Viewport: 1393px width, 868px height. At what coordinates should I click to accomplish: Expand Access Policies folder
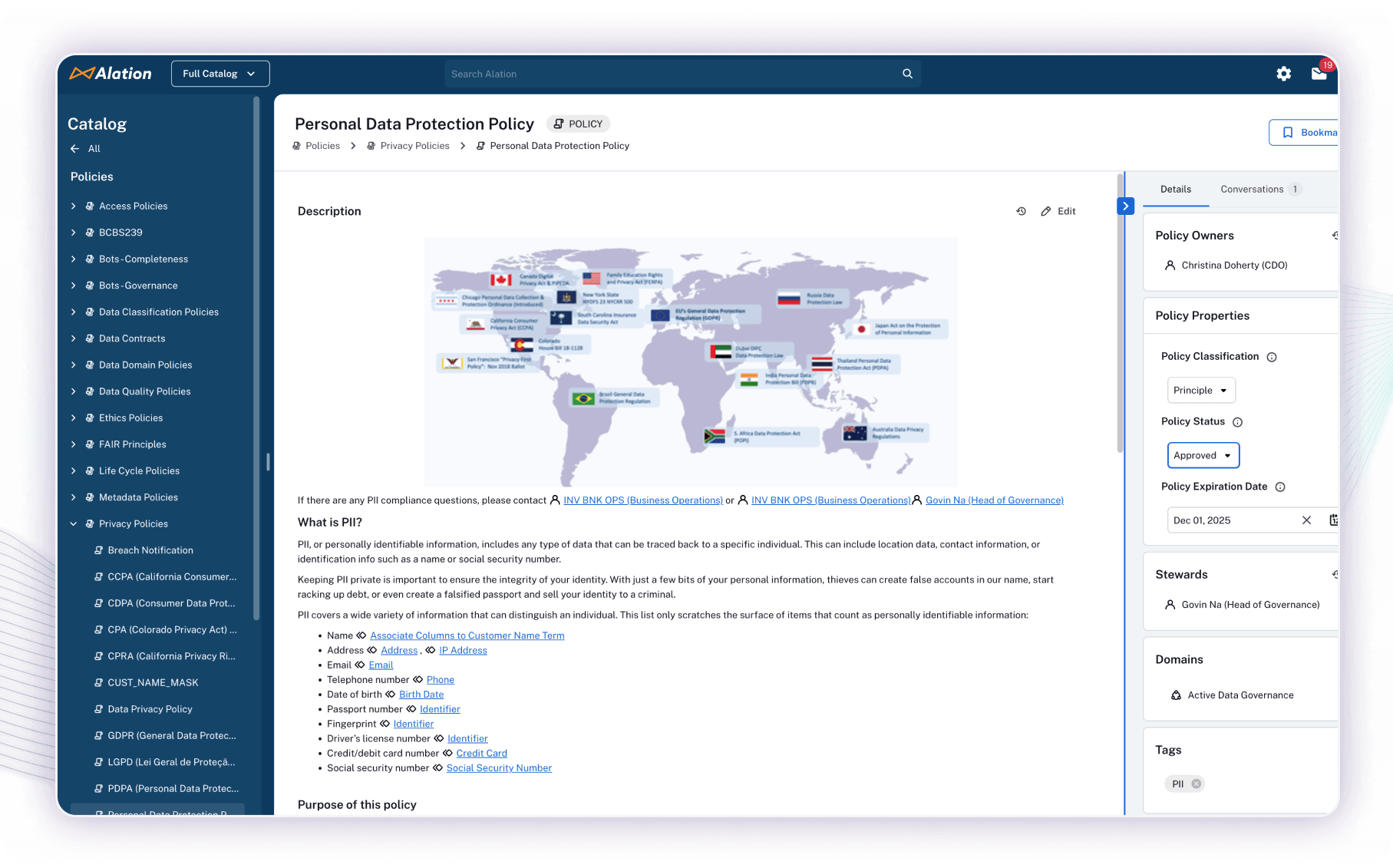click(x=74, y=206)
